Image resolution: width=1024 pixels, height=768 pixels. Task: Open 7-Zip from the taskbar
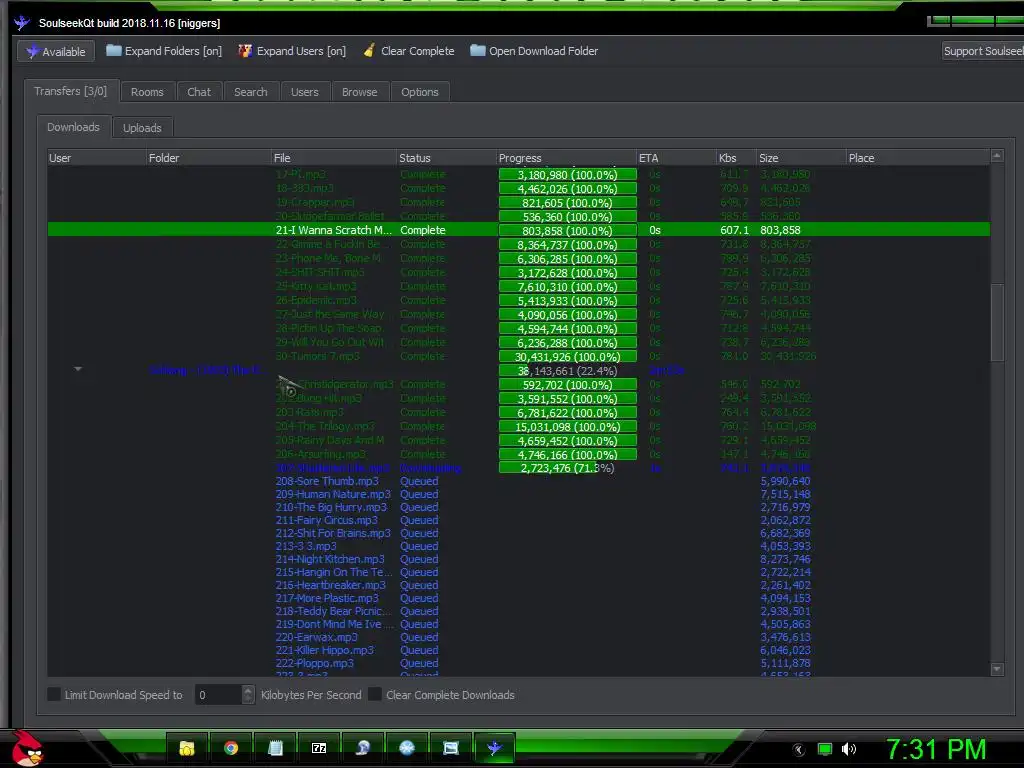point(319,748)
